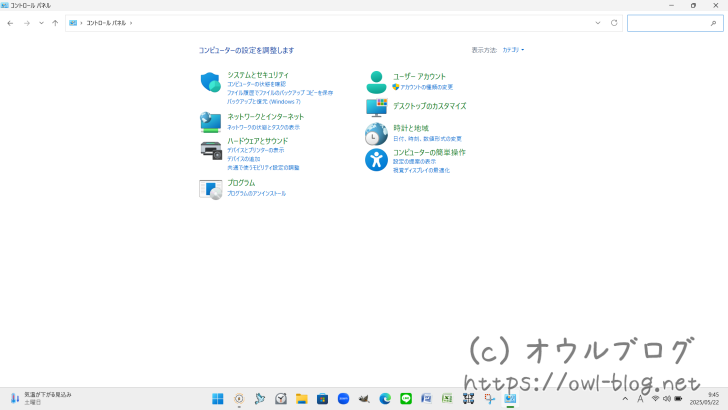Screen dimensions: 728x410
Task: Open the Network and Internet globe icon
Action: click(210, 122)
